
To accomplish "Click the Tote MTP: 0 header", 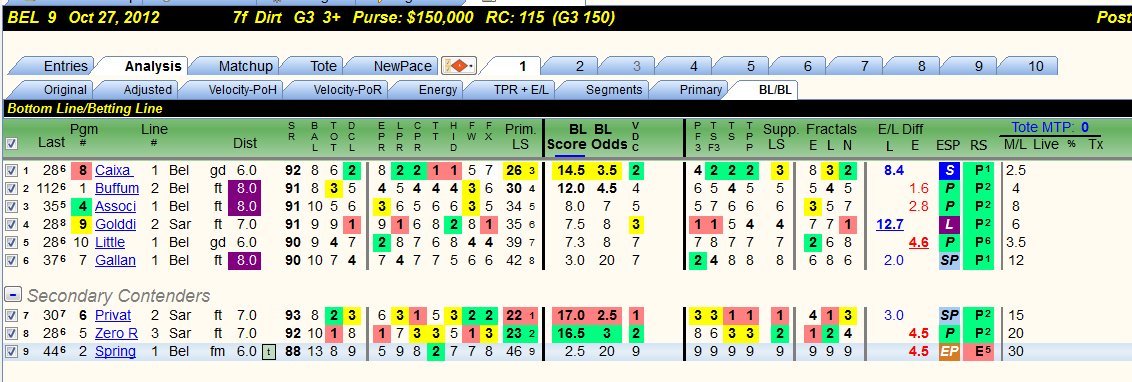I will click(x=1049, y=128).
